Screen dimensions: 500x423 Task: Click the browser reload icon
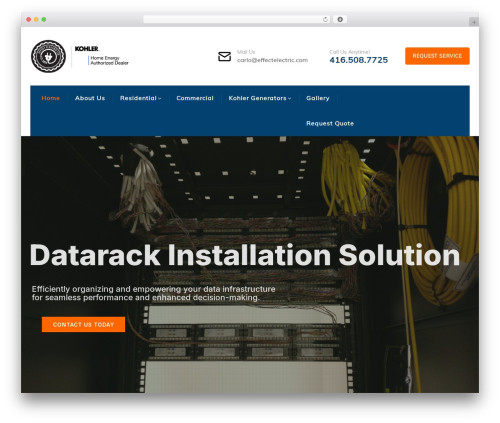point(325,20)
